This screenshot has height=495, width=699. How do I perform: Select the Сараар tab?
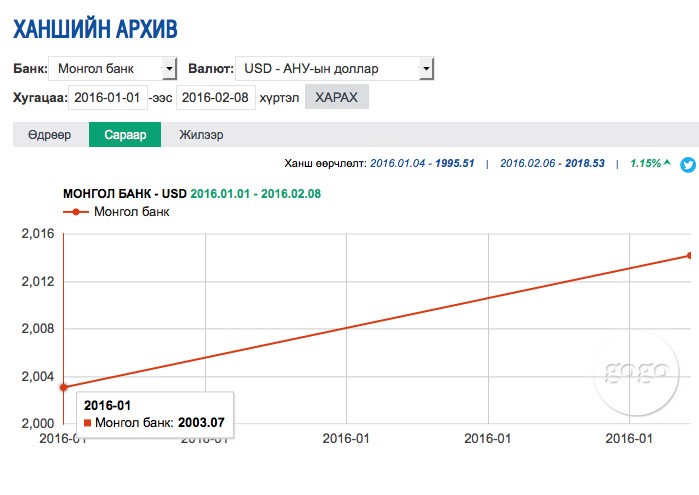point(125,135)
